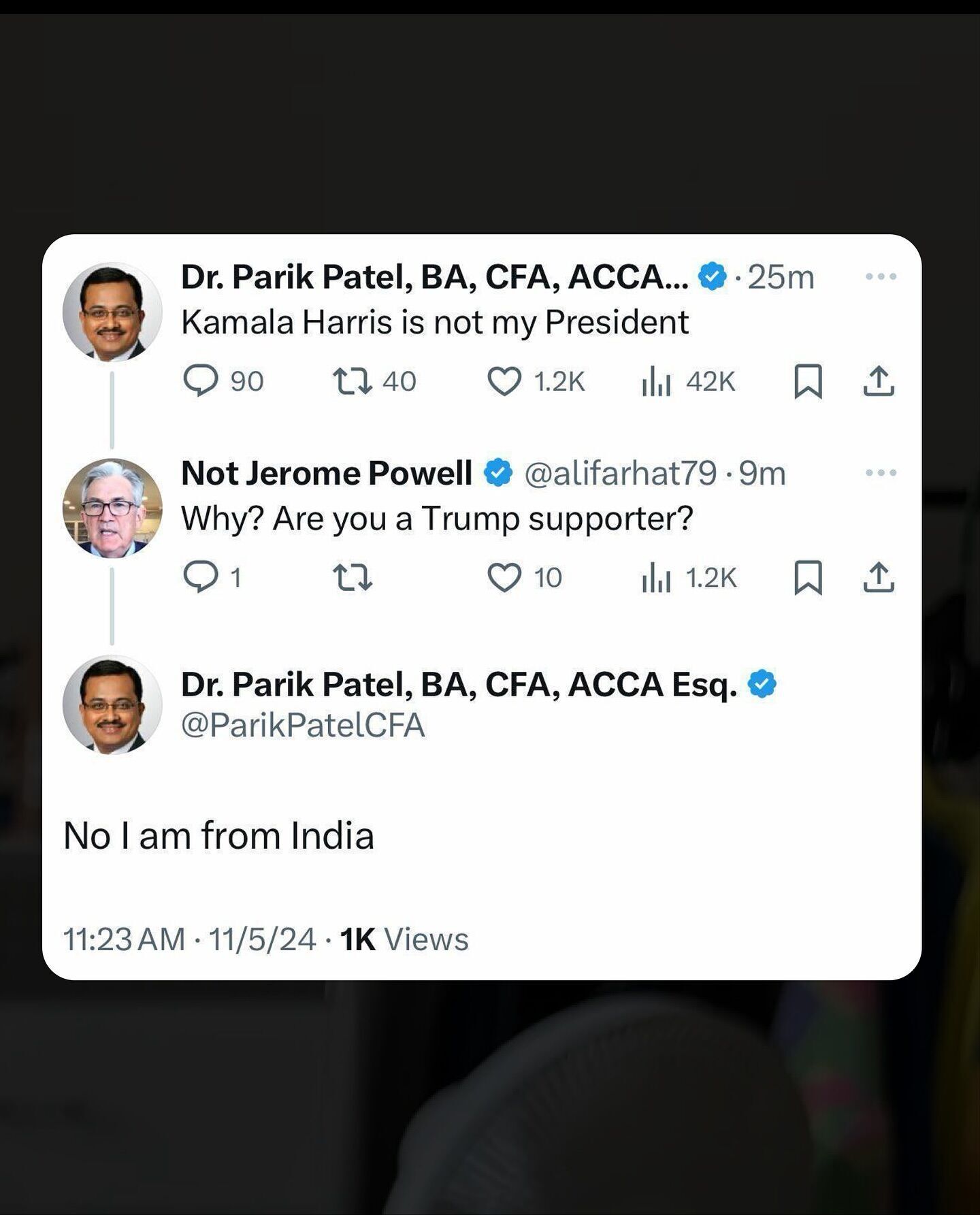This screenshot has width=980, height=1215.
Task: Like the 'not my President' tweet
Action: click(x=504, y=381)
